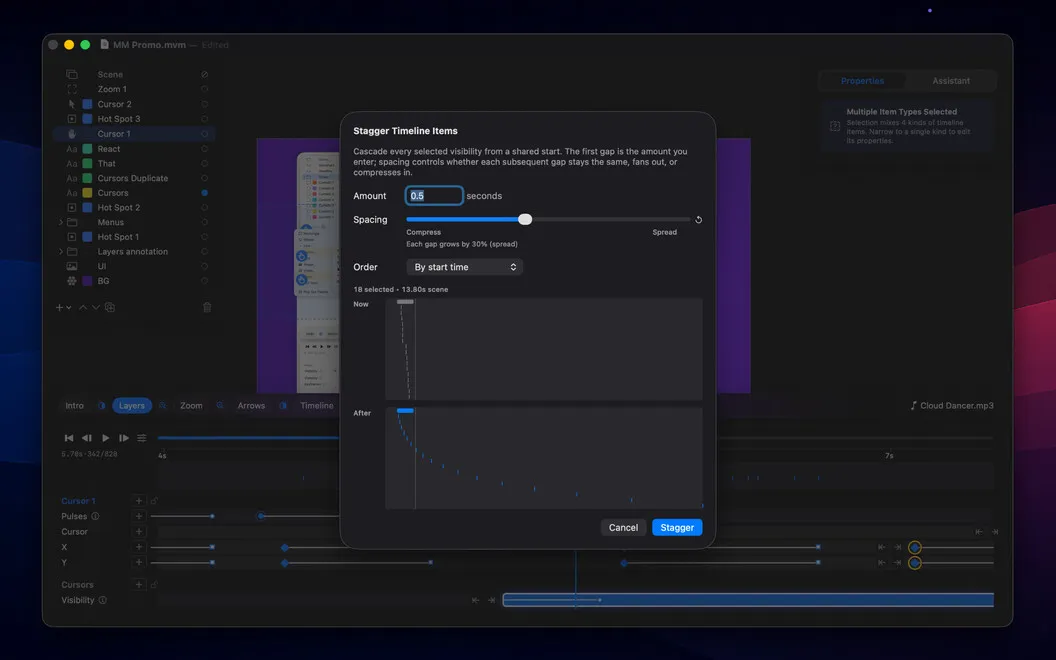1056x660 pixels.
Task: Step back one frame
Action: [87, 438]
